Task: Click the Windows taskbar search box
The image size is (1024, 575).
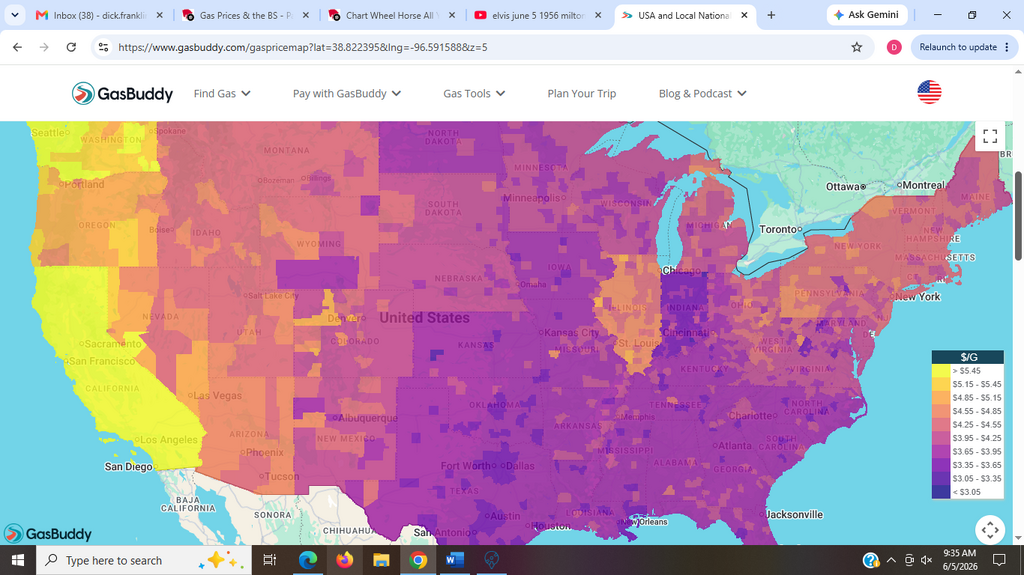Action: [143, 560]
